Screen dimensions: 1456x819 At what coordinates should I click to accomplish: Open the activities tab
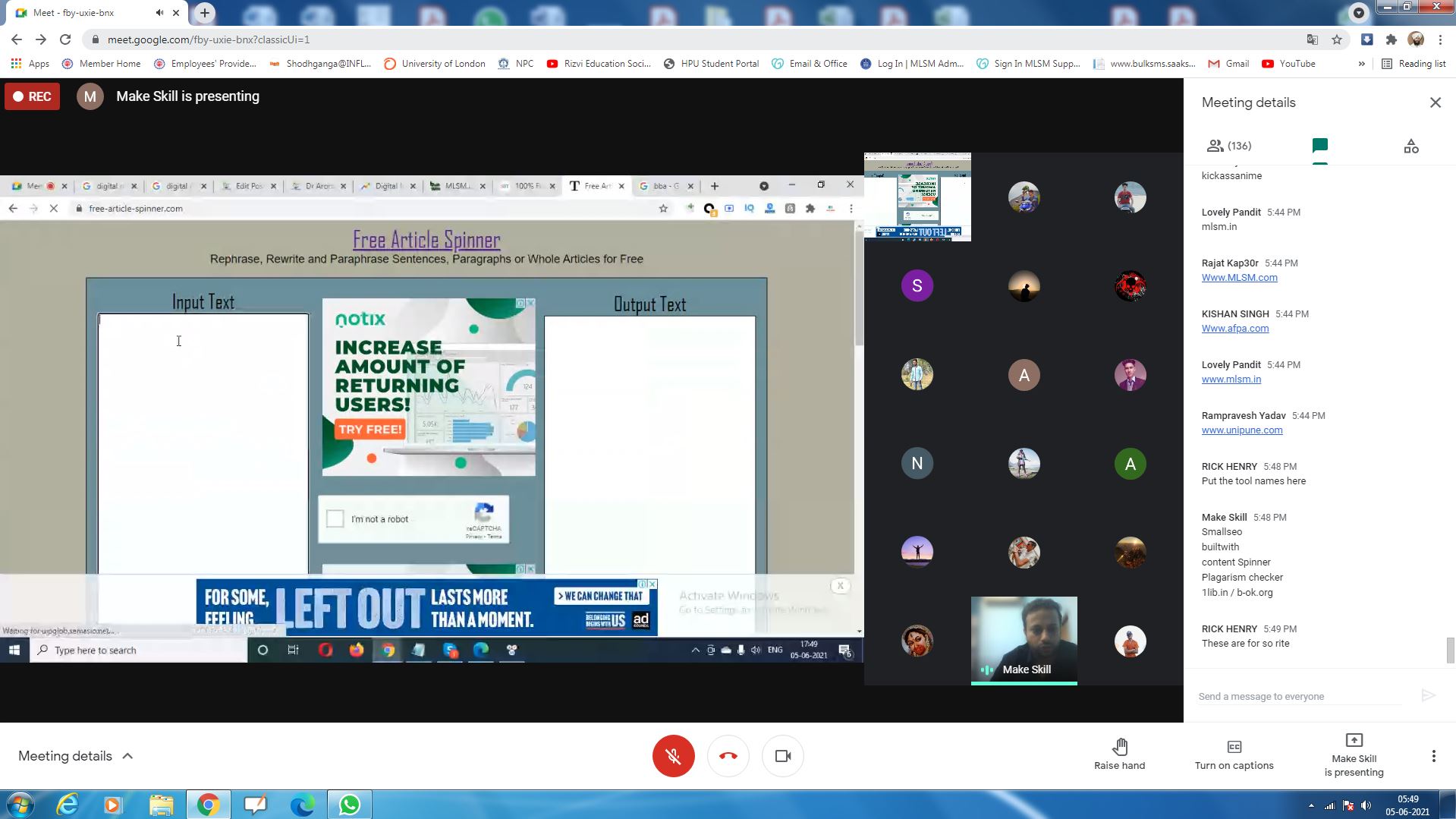tap(1410, 146)
